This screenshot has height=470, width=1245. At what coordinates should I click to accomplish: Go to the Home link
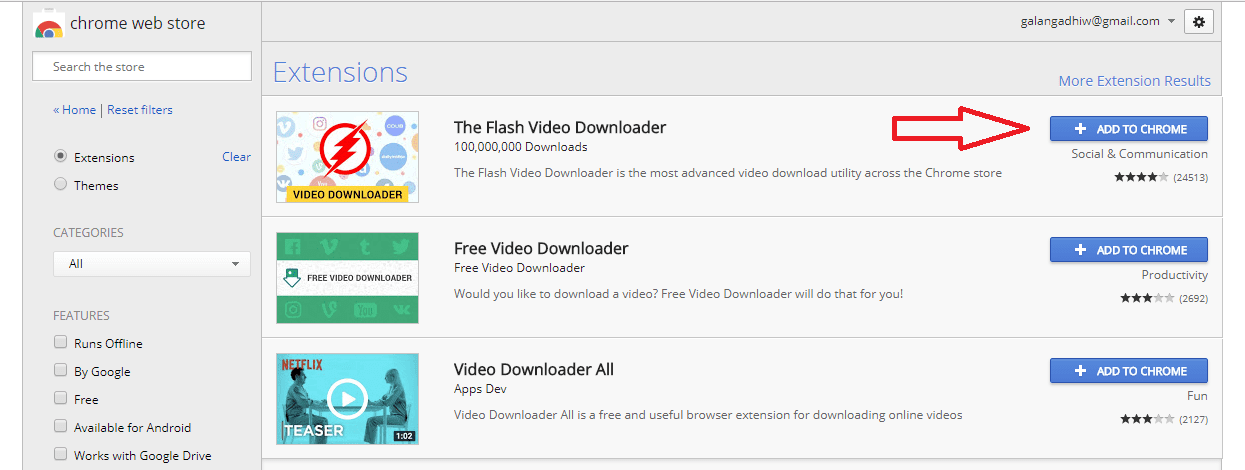(x=75, y=110)
